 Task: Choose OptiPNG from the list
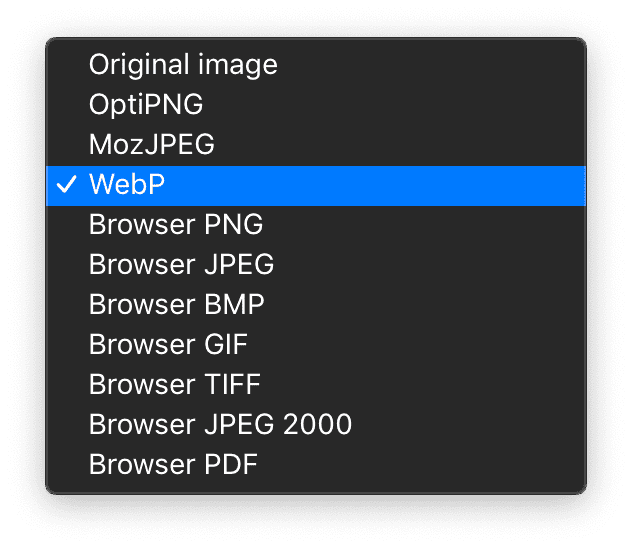click(x=146, y=106)
